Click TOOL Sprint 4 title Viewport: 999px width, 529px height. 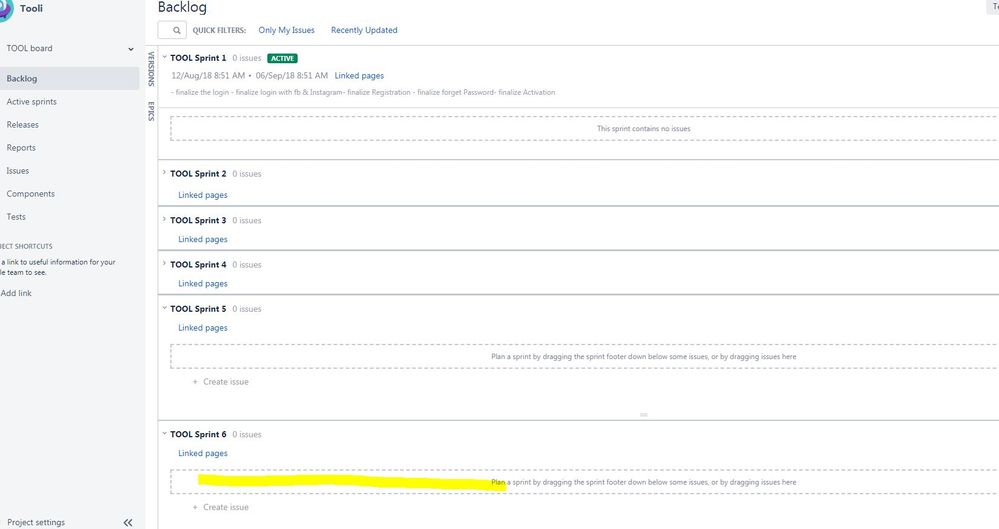[x=198, y=264]
